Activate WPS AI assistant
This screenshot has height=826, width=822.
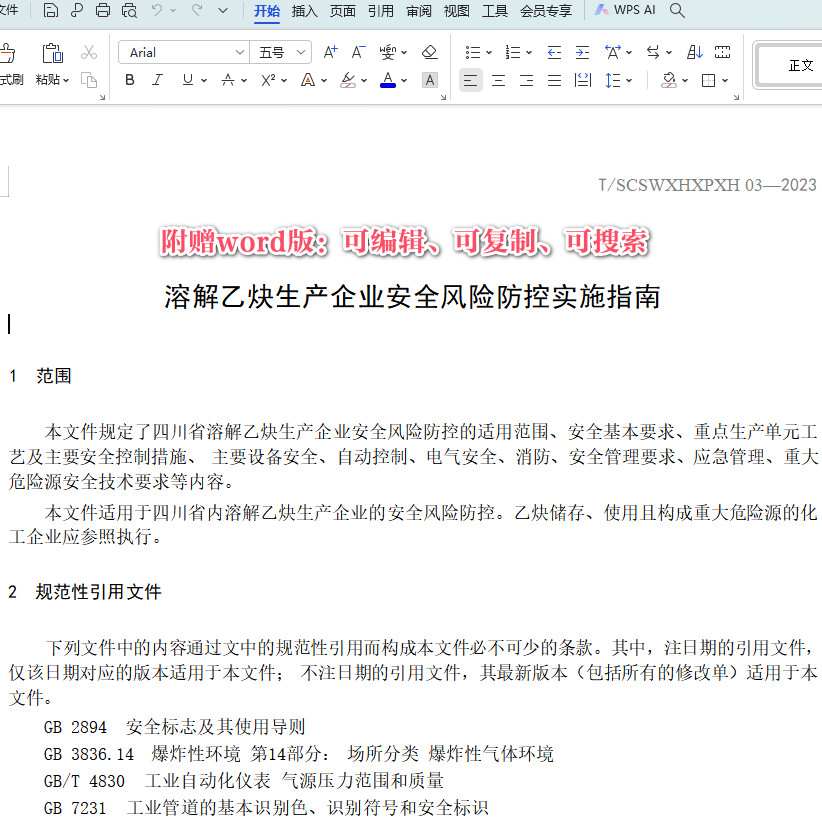pos(625,9)
